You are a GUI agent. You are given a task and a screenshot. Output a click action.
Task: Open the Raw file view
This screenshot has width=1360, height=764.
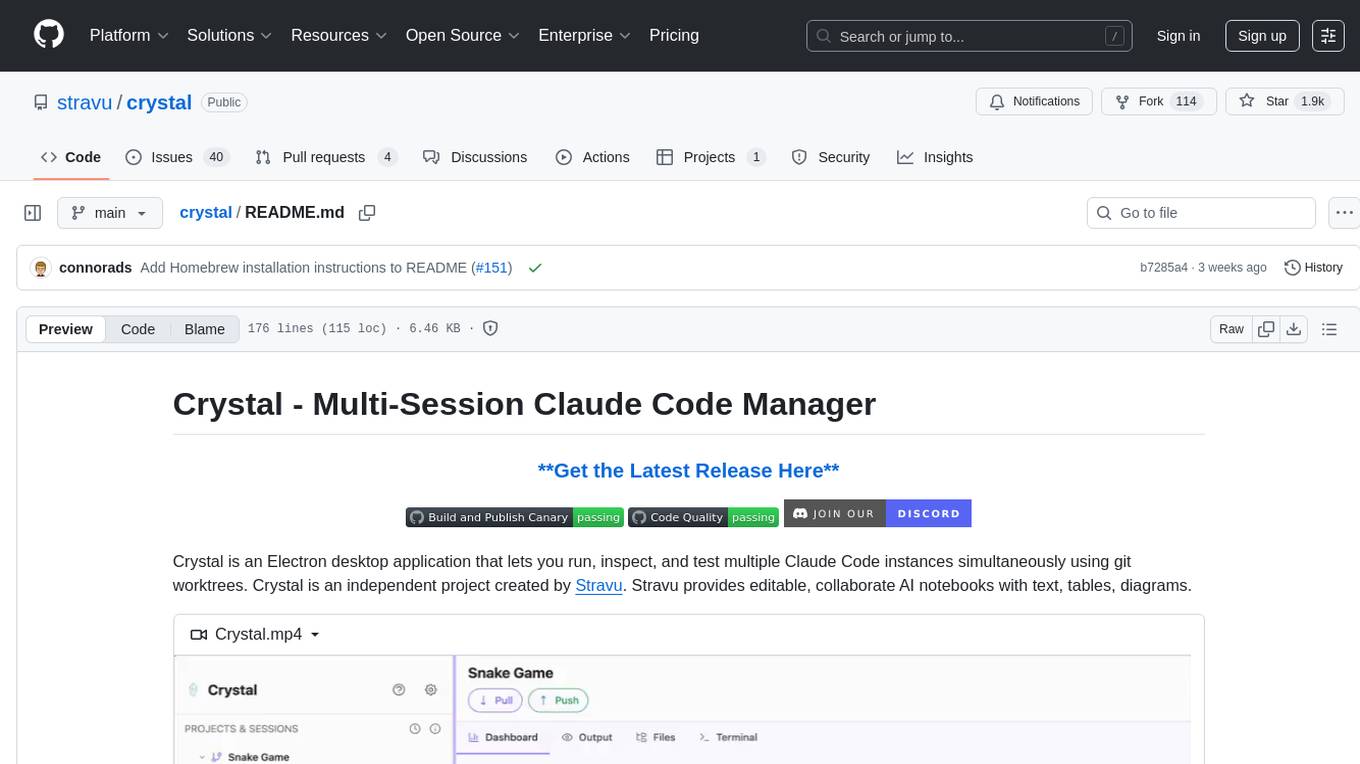point(1231,329)
